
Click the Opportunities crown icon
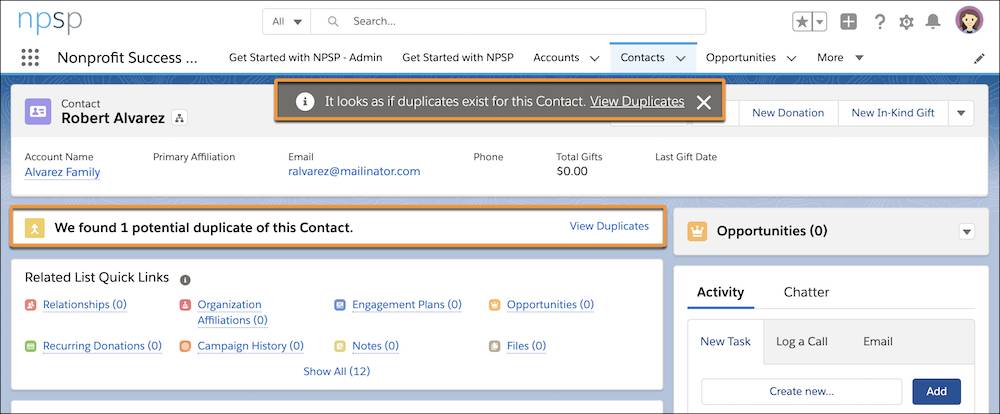pos(697,231)
